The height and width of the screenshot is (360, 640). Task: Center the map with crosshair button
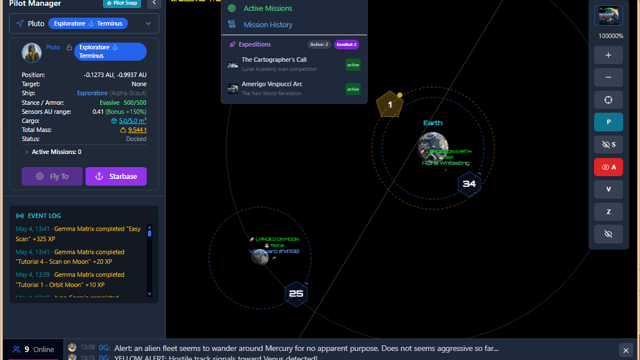tap(608, 100)
